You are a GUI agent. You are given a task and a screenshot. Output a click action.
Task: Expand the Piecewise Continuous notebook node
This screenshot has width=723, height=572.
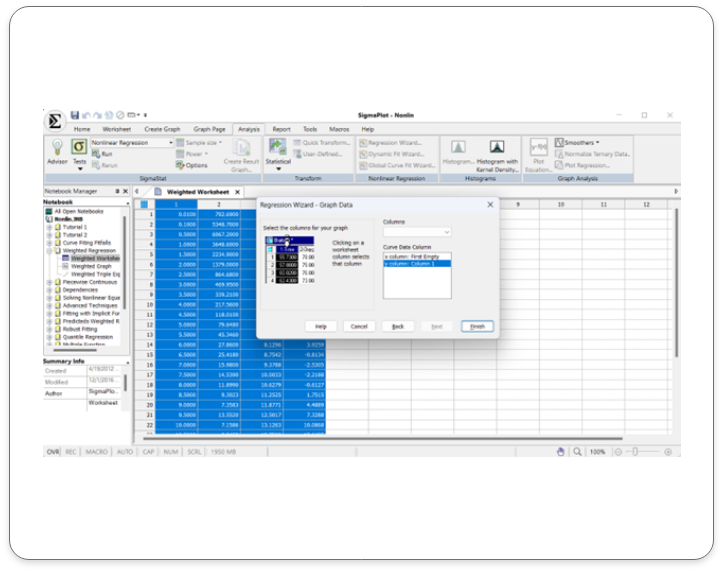click(50, 282)
